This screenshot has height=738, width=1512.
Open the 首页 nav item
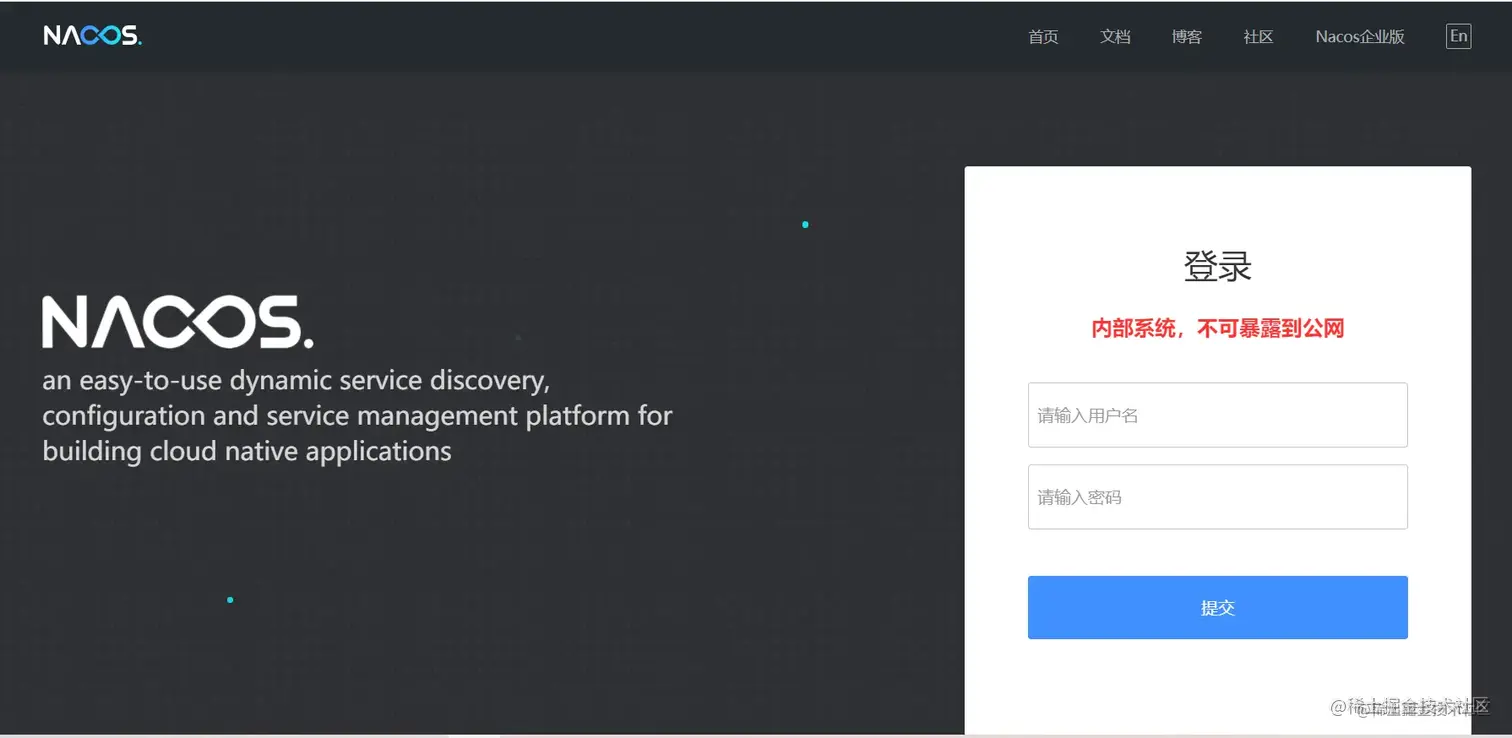(x=1043, y=37)
